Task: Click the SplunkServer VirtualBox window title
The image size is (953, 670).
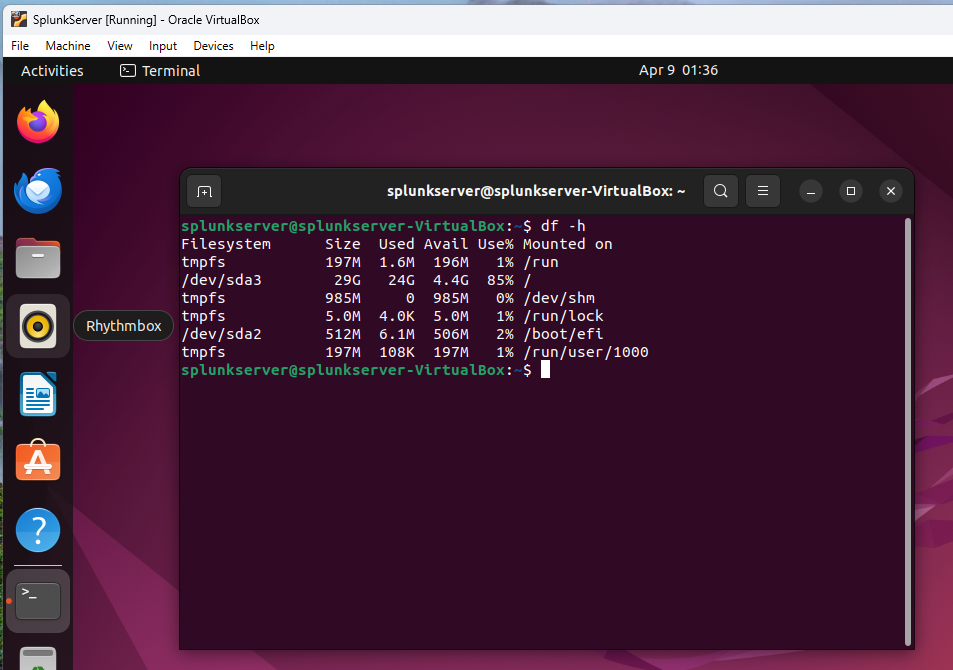Action: [x=146, y=19]
